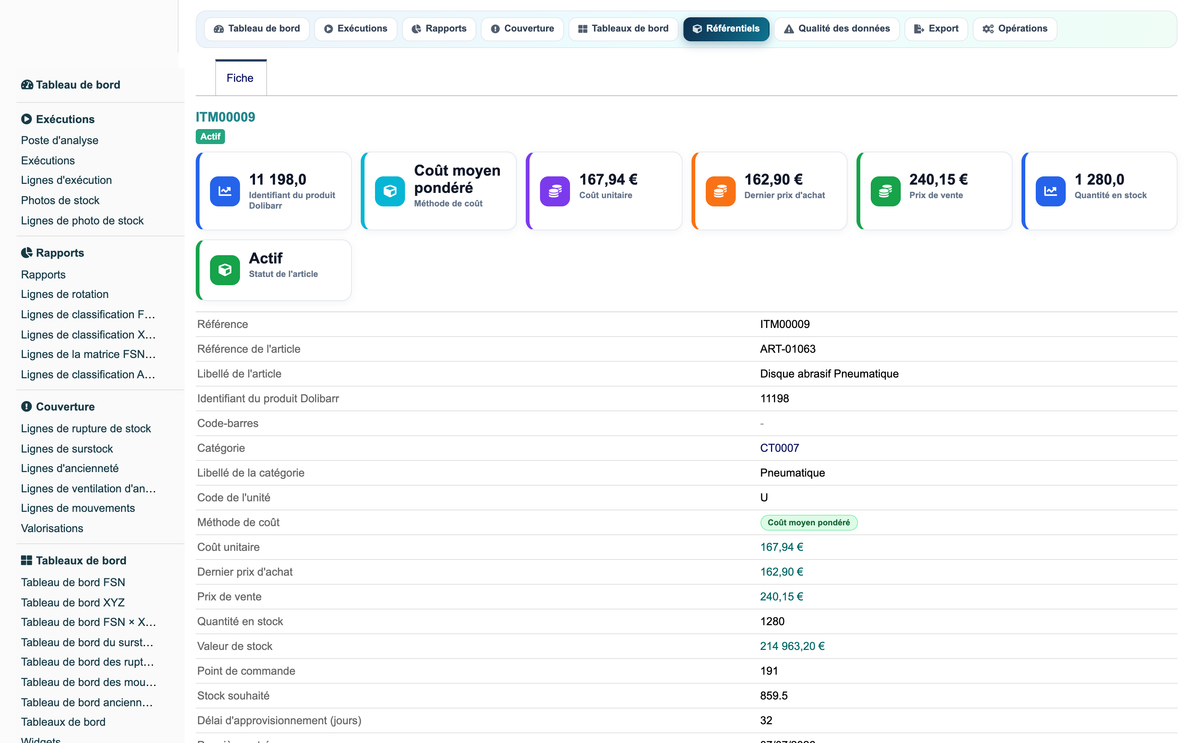Open Lignes d'ancienneté in sidebar
This screenshot has height=743, width=1200.
tap(70, 469)
